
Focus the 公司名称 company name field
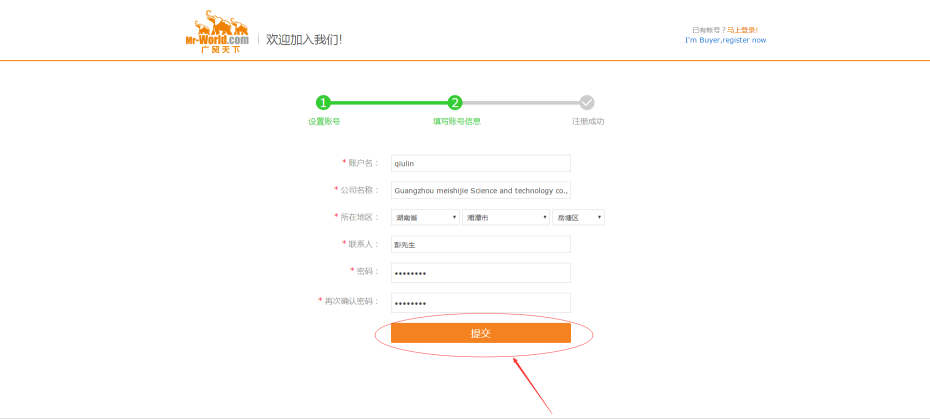click(x=480, y=190)
